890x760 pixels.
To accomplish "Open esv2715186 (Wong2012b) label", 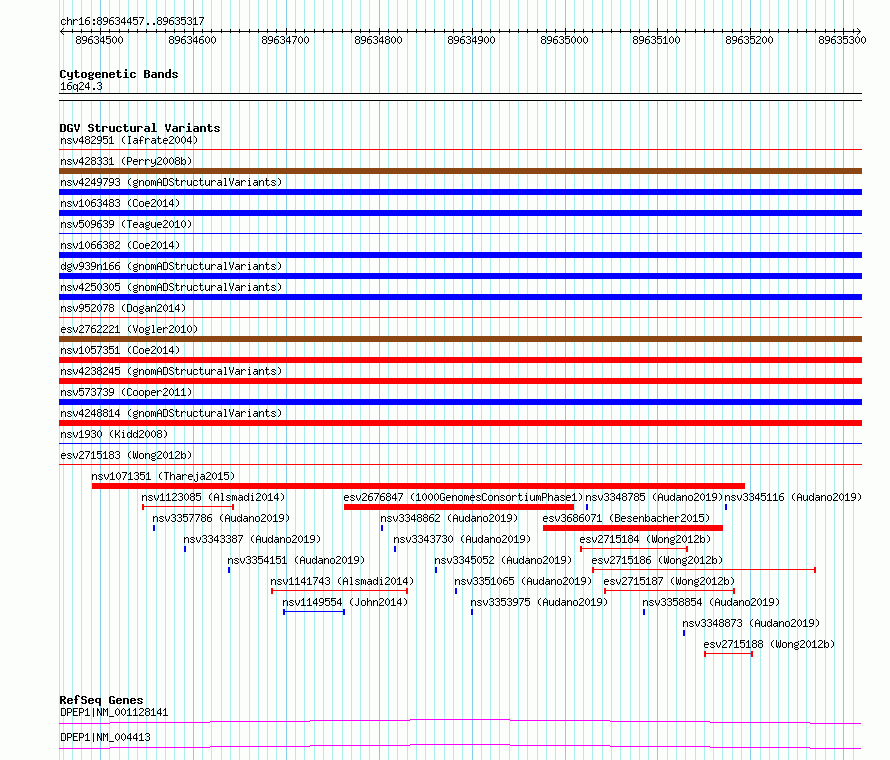I will click(657, 560).
